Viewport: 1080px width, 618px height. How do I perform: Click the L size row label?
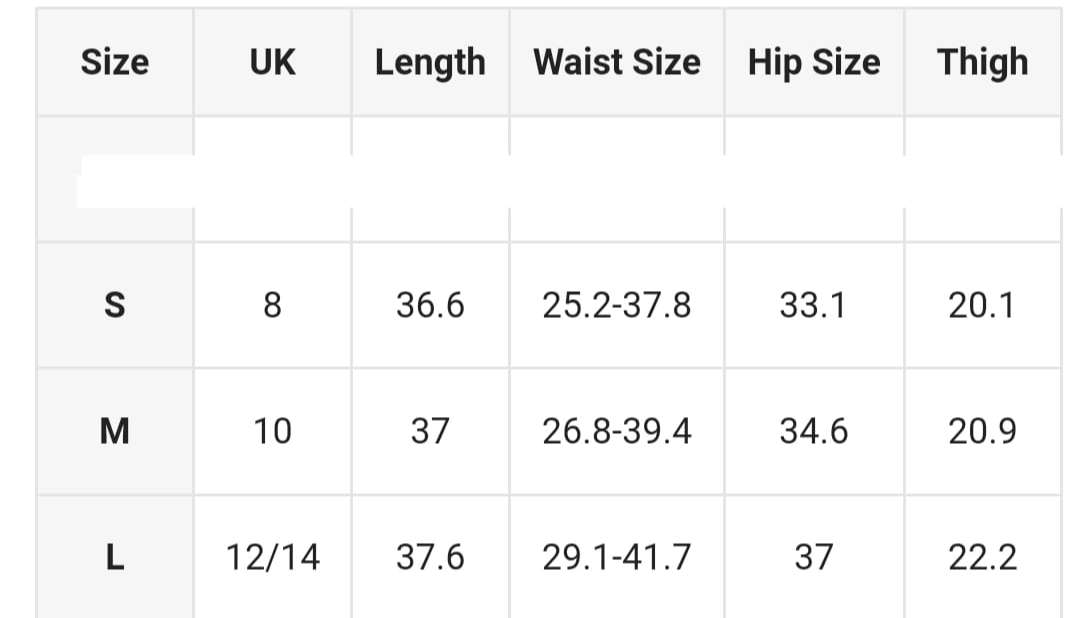coord(115,557)
